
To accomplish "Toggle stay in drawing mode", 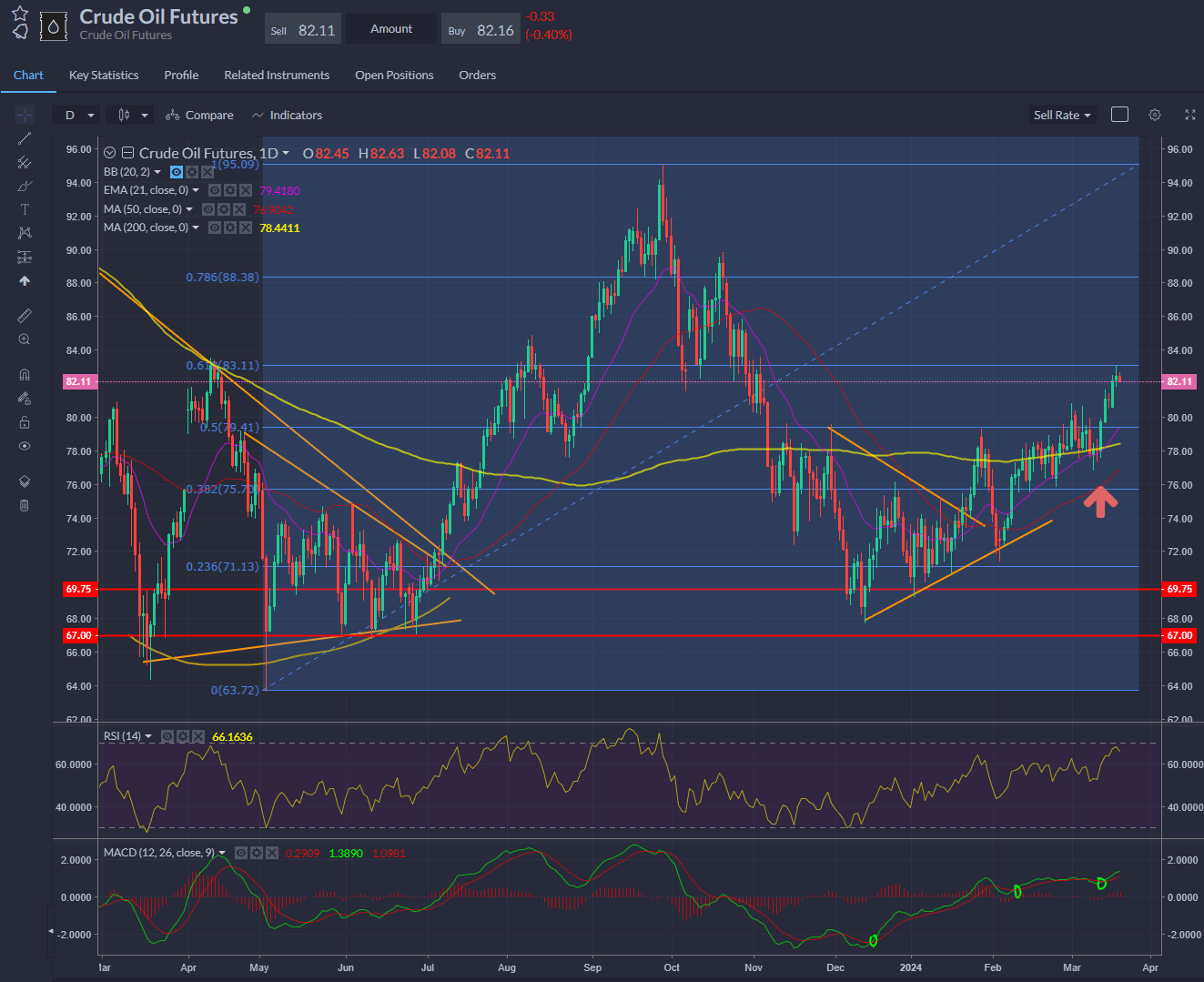I will coord(25,398).
